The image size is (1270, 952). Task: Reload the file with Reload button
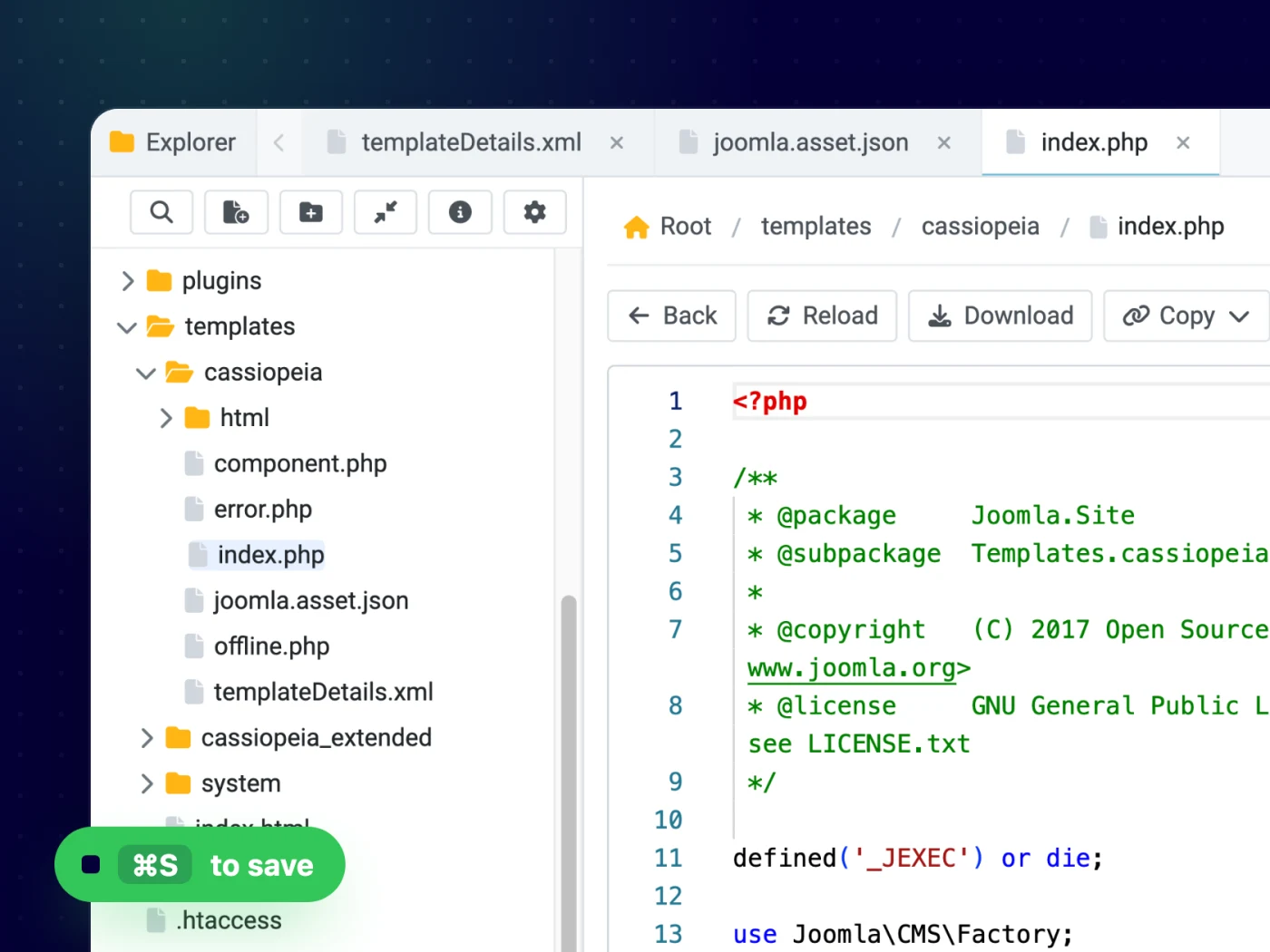(x=822, y=316)
